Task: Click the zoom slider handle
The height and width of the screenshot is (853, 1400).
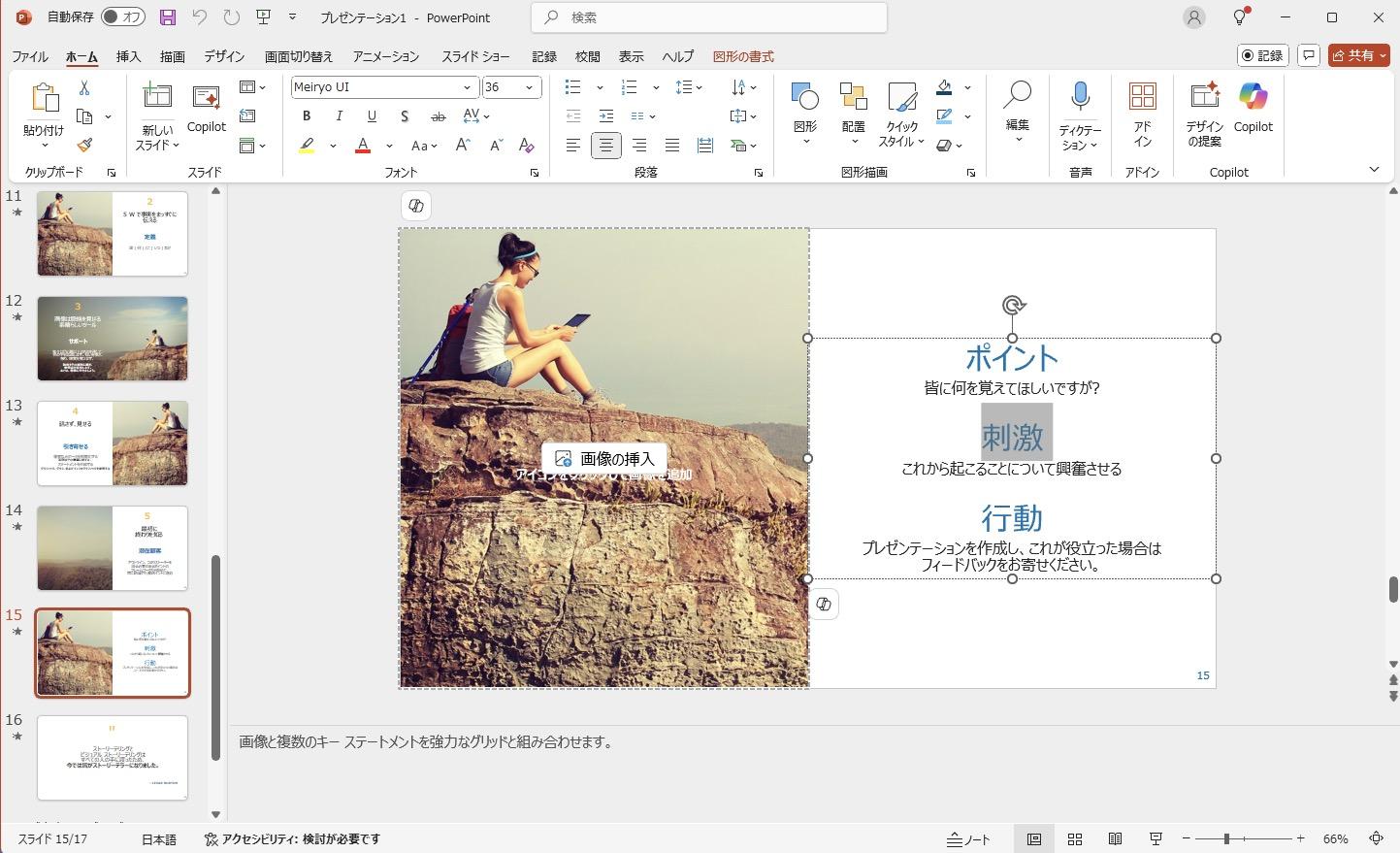Action: 1226,838
